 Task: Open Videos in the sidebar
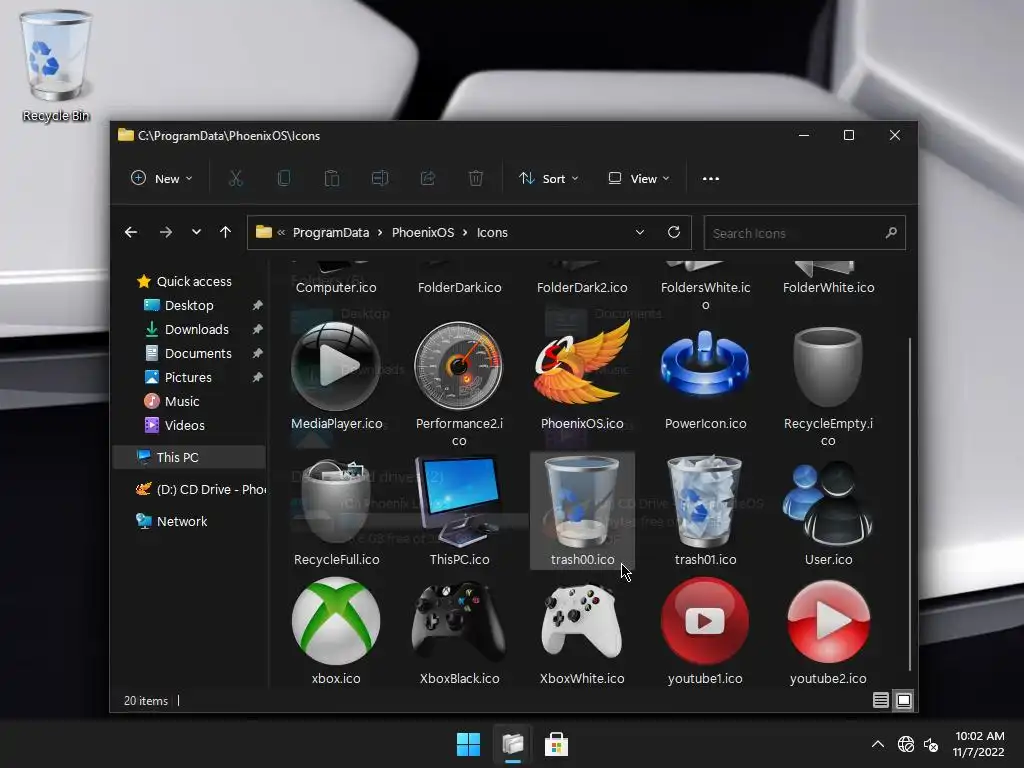tap(184, 425)
